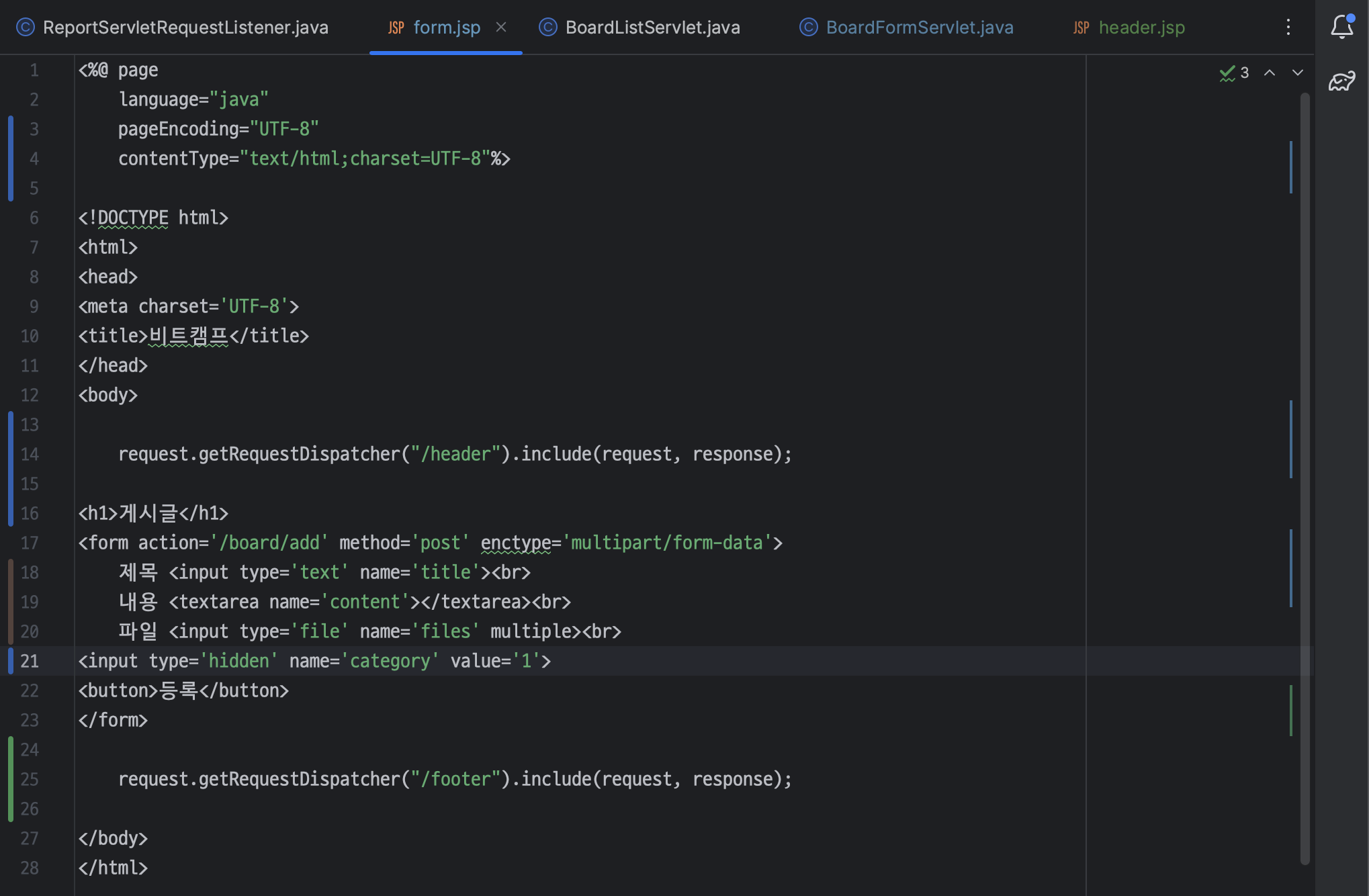
Task: Go to previous highlighted error arrow
Action: point(1269,73)
